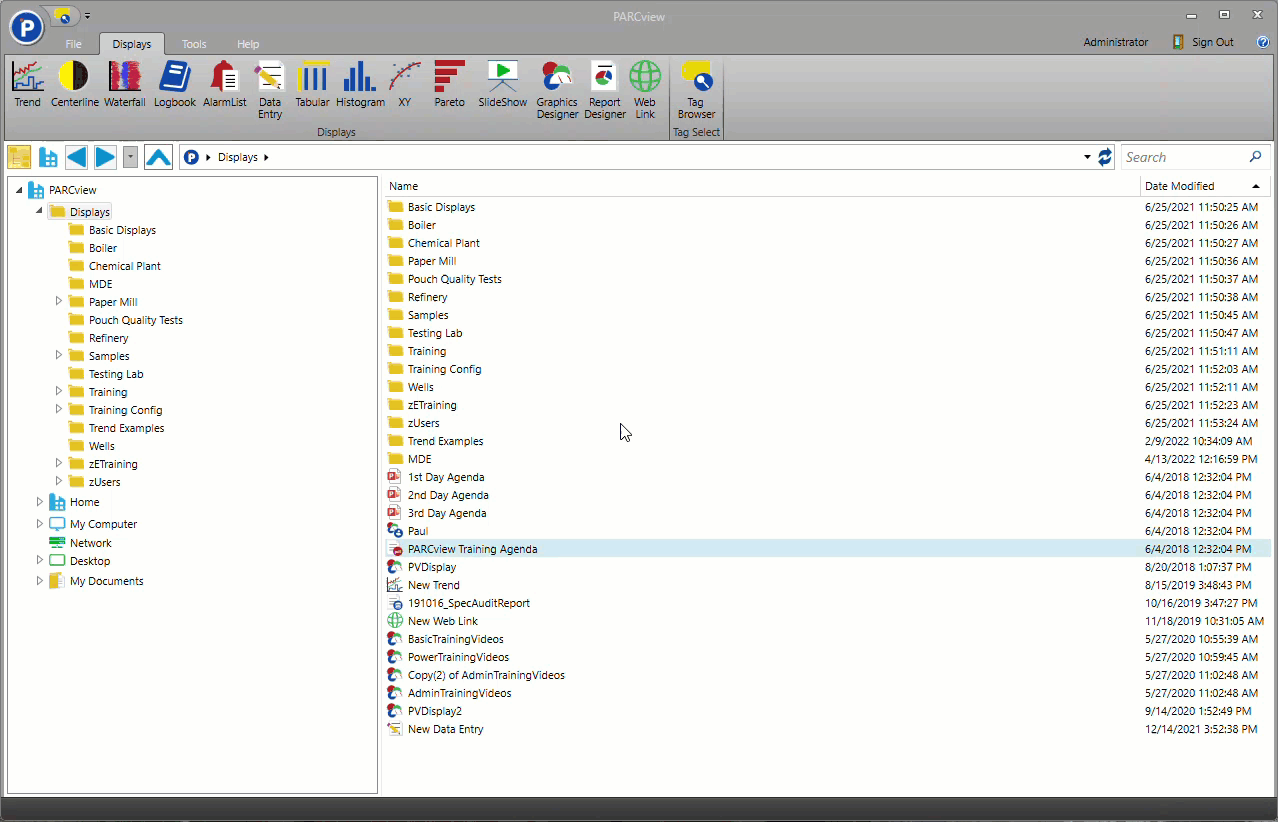This screenshot has height=822, width=1278.
Task: Expand the Paper Mill tree folder
Action: (58, 301)
